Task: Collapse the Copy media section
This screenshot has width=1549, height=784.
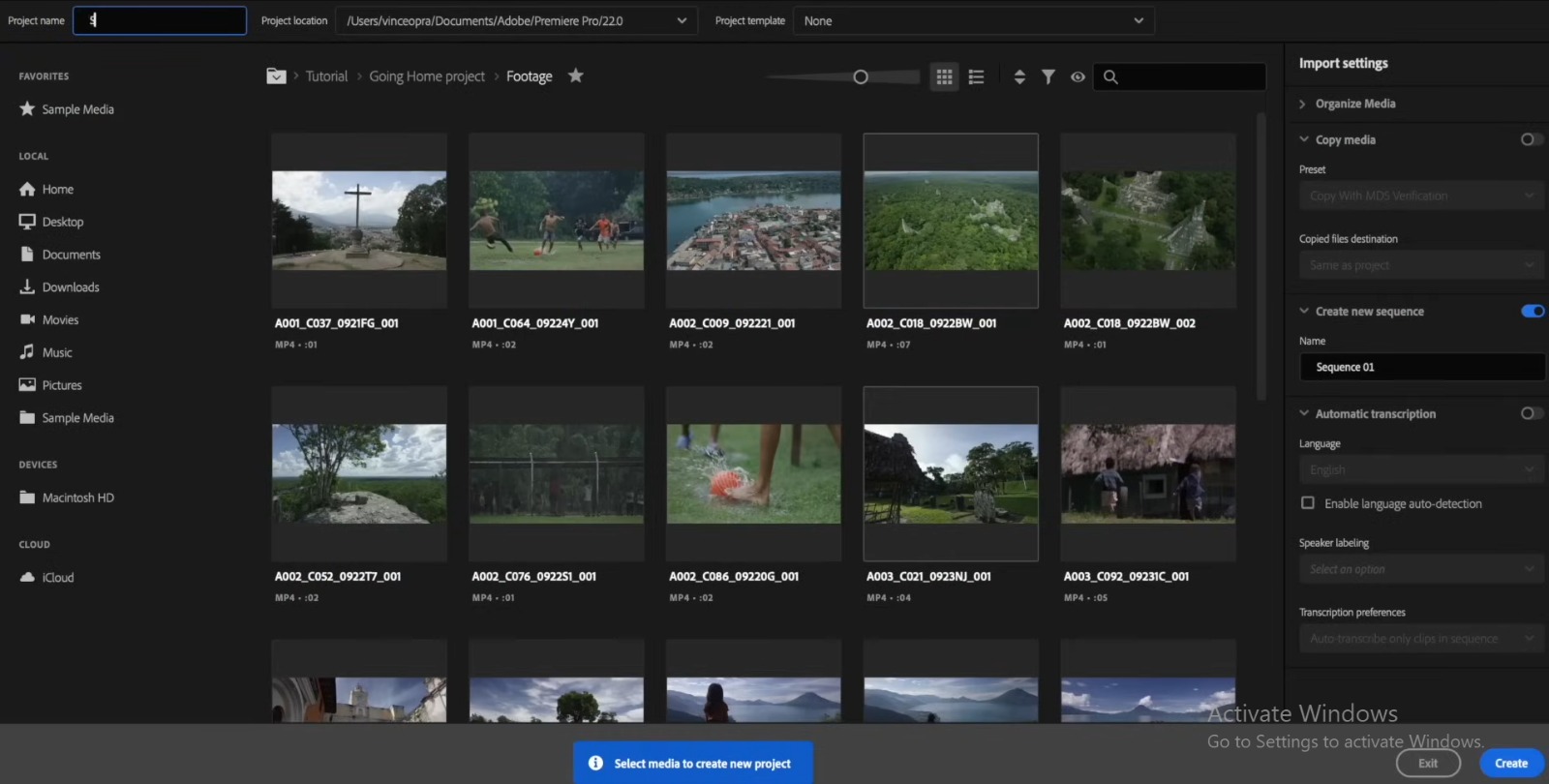Action: 1304,139
